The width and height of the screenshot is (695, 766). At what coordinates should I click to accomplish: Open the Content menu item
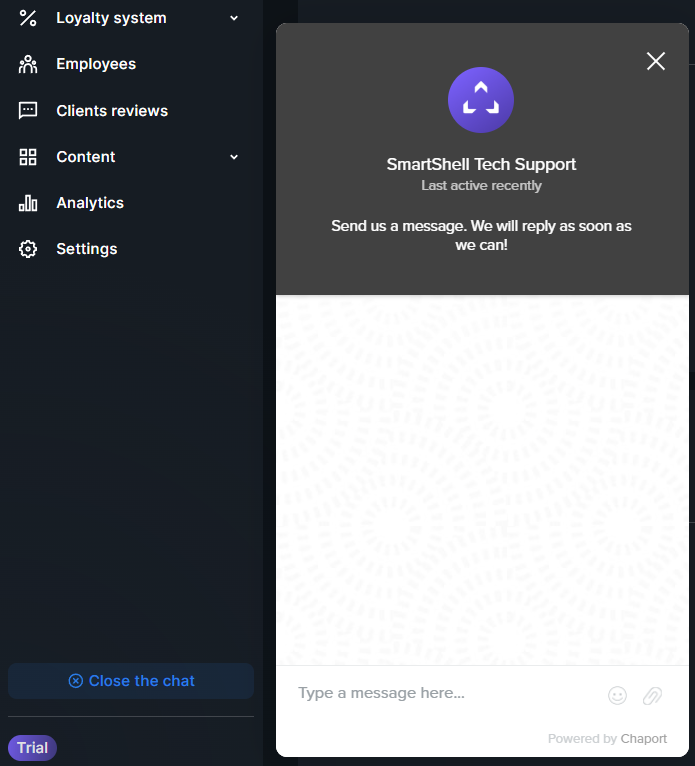tap(86, 157)
